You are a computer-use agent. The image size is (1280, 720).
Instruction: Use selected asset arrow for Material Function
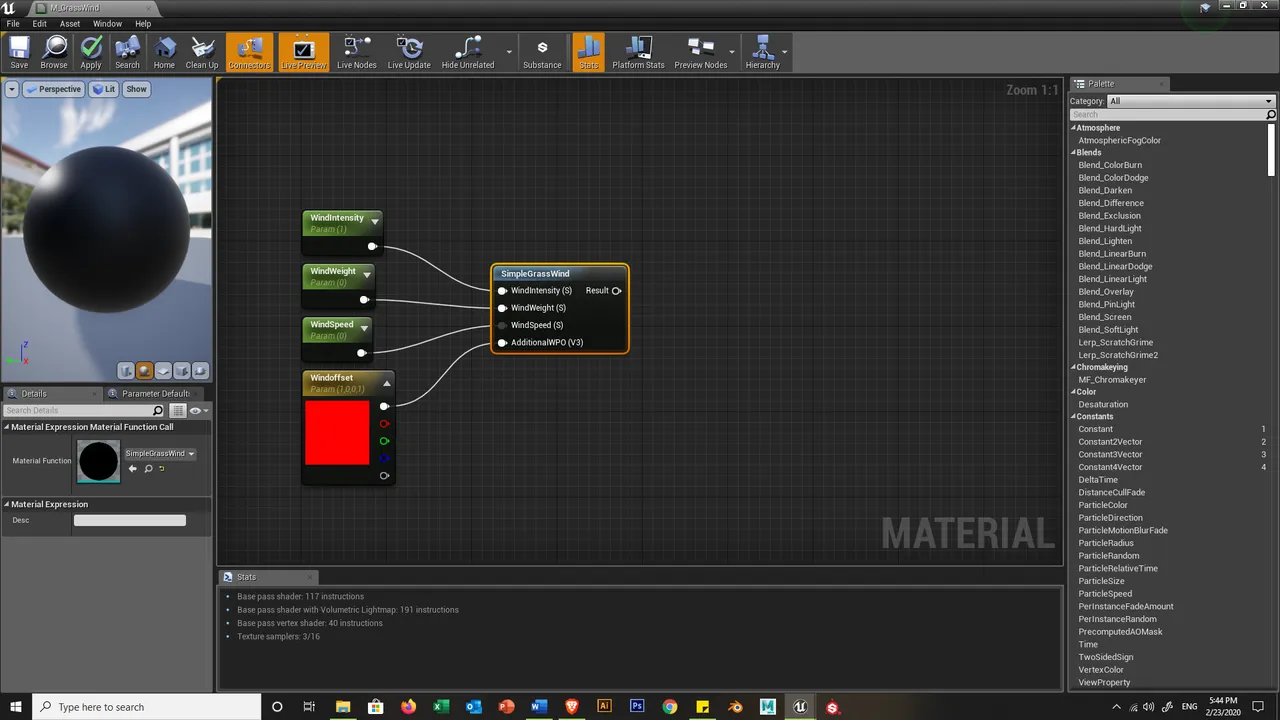click(x=132, y=468)
